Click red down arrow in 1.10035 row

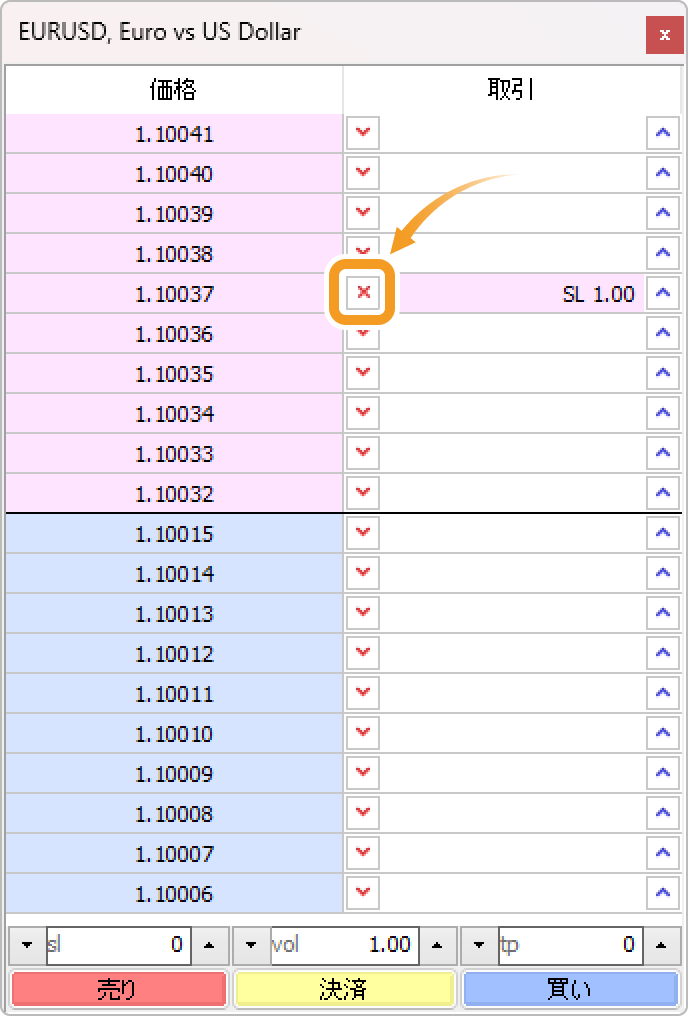363,373
